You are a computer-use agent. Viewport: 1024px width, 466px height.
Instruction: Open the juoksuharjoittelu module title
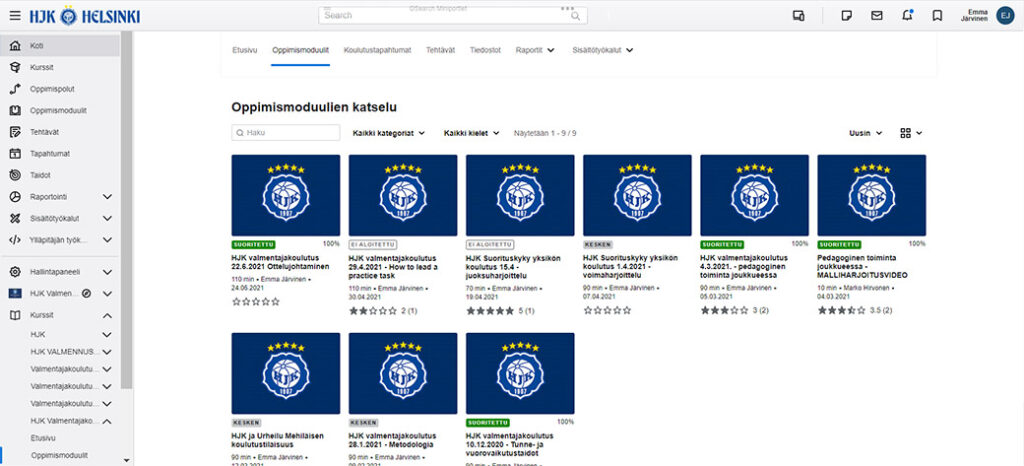point(514,267)
